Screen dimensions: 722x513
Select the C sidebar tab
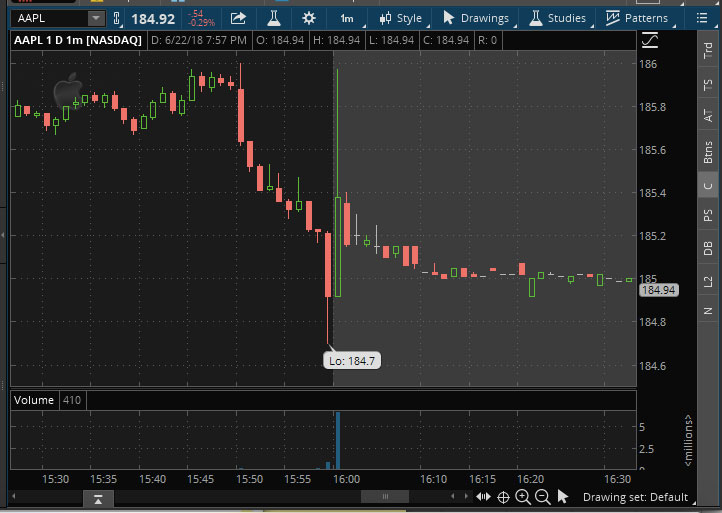click(x=708, y=185)
